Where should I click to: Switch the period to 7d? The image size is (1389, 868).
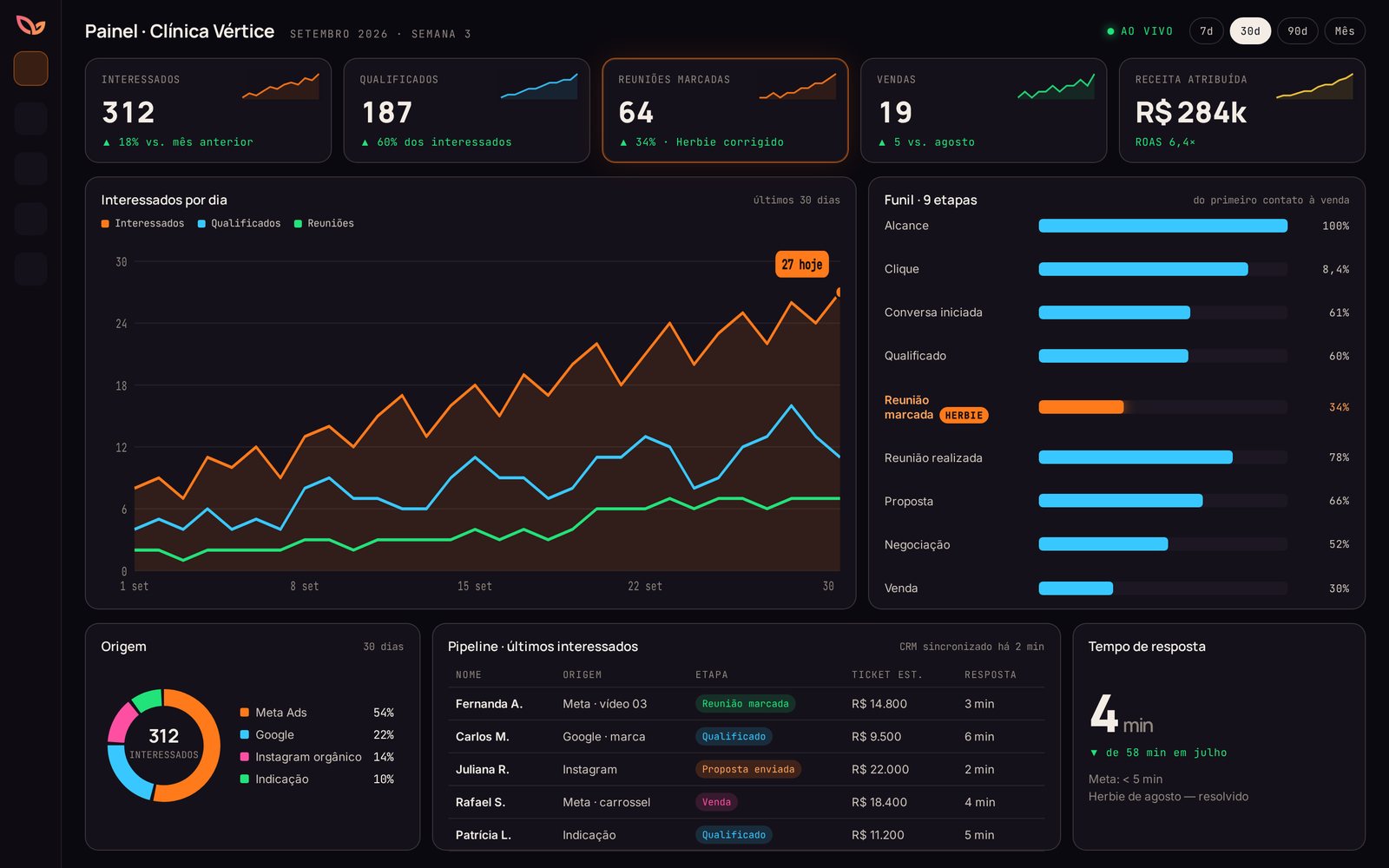[1207, 31]
